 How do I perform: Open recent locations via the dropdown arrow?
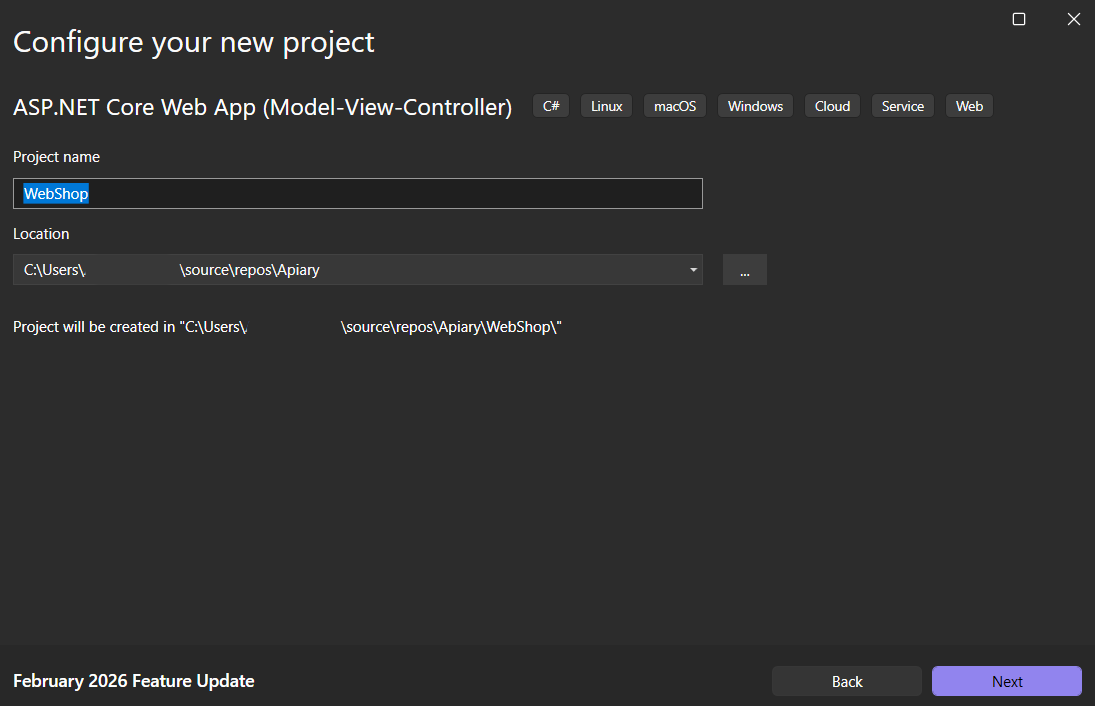click(692, 269)
